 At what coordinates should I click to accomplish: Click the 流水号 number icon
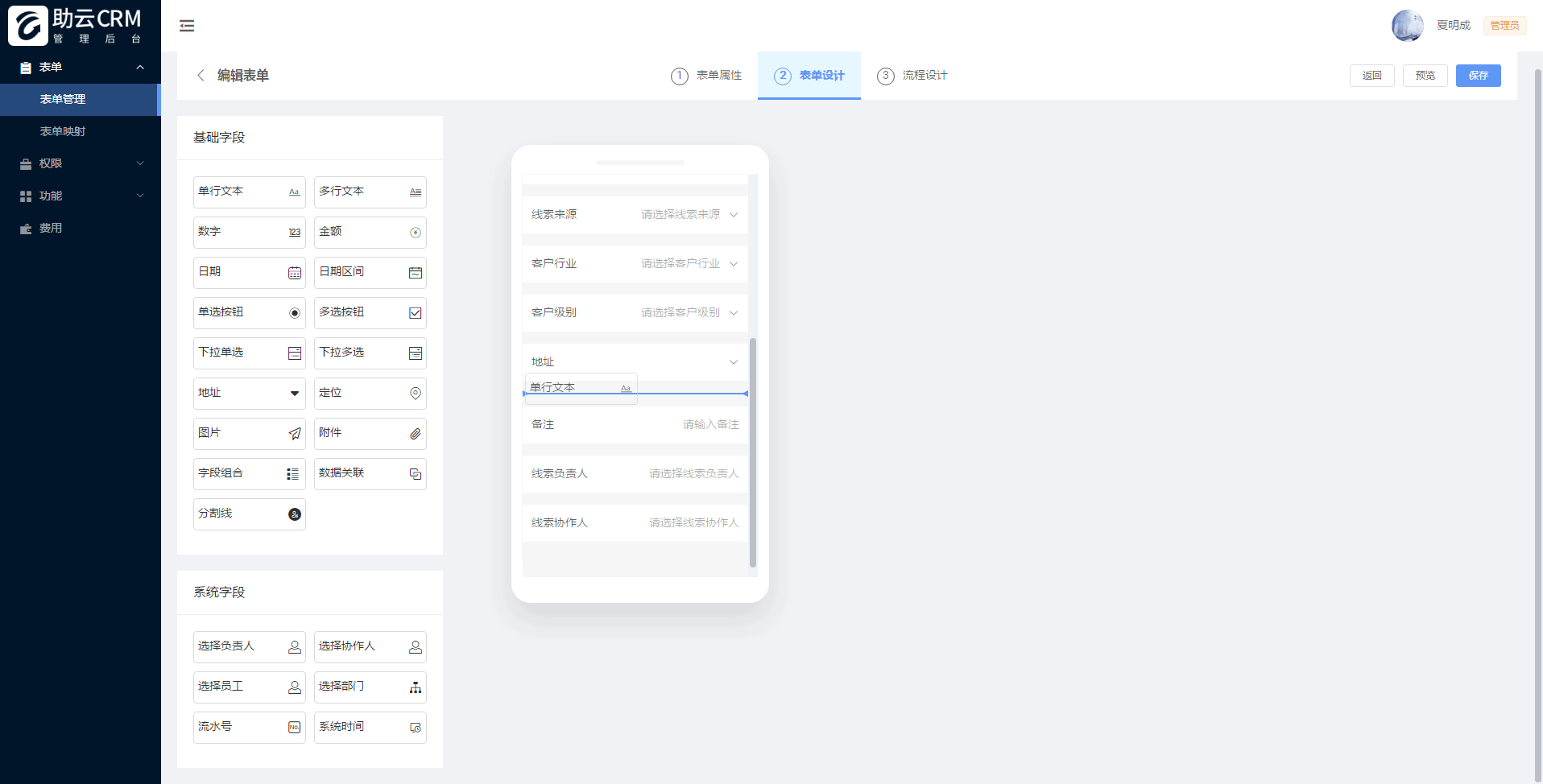click(x=295, y=728)
